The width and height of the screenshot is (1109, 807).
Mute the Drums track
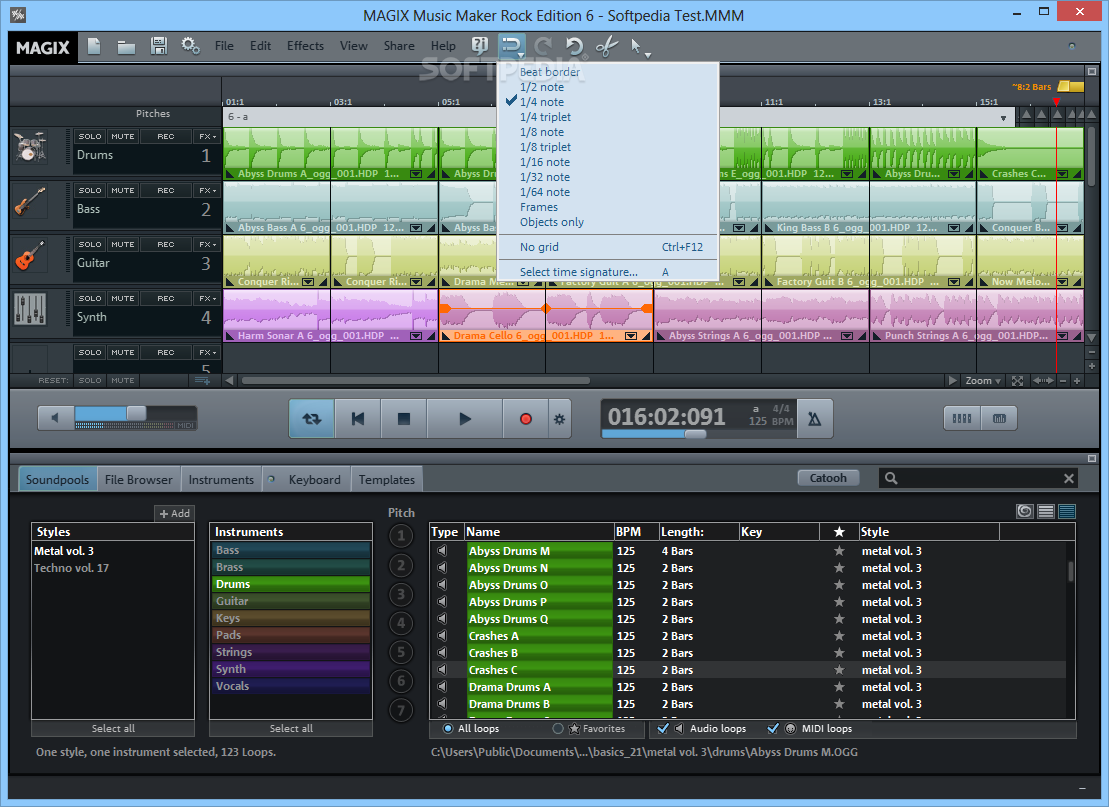[122, 137]
